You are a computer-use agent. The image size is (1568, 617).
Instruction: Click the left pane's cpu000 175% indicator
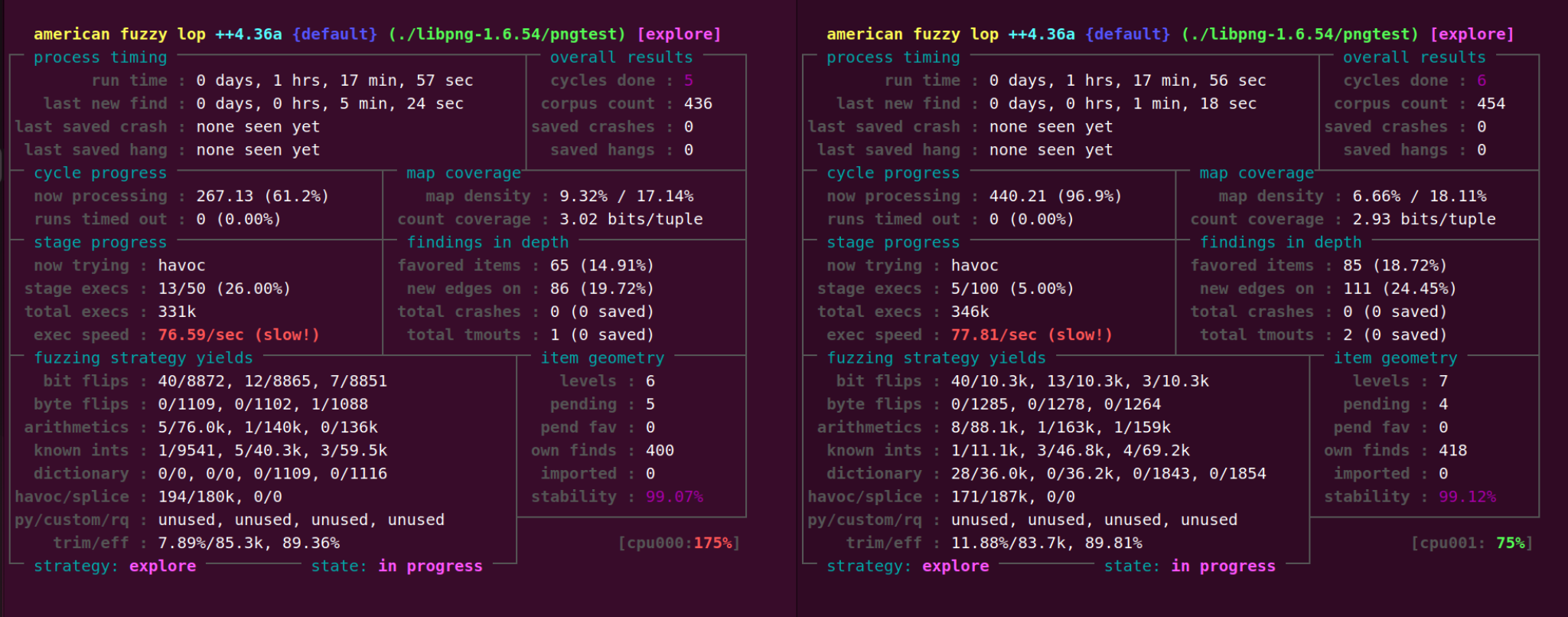coord(679,543)
